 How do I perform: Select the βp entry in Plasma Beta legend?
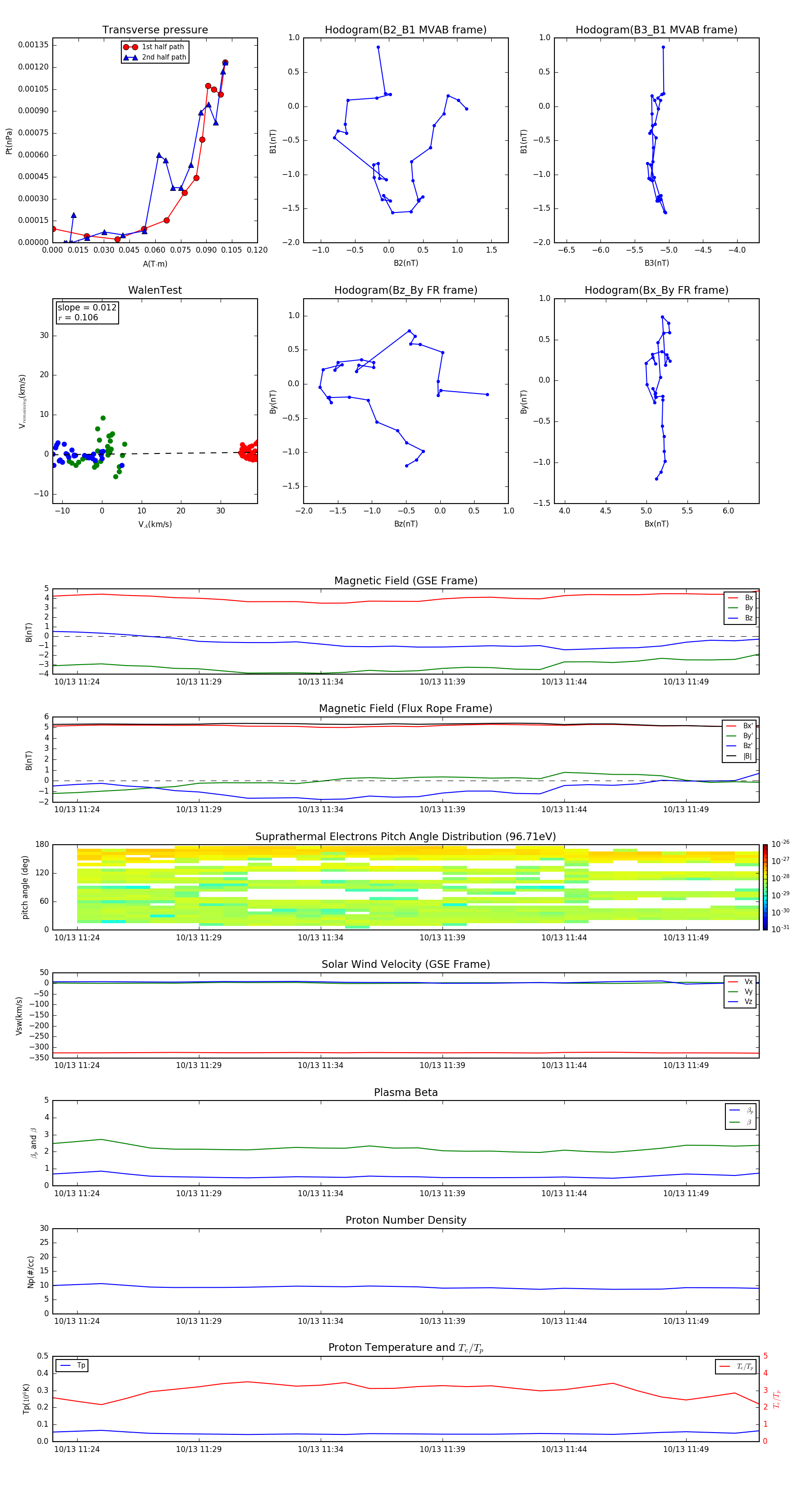[742, 1110]
